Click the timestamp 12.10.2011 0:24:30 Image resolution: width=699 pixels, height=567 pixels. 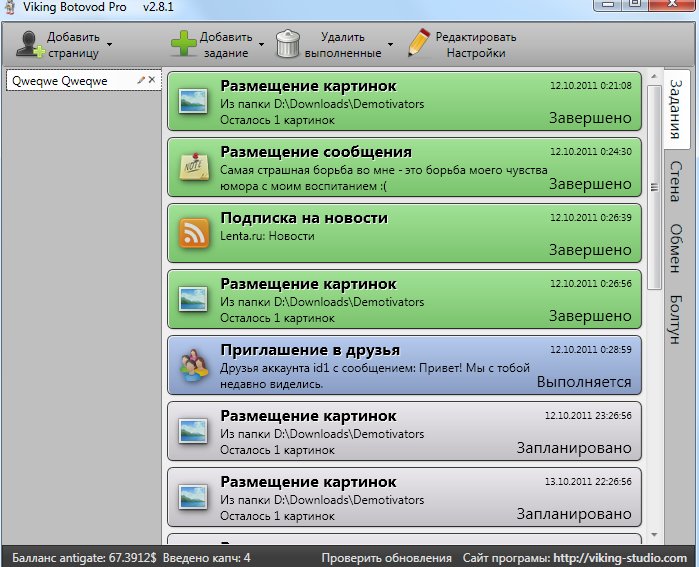coord(591,152)
